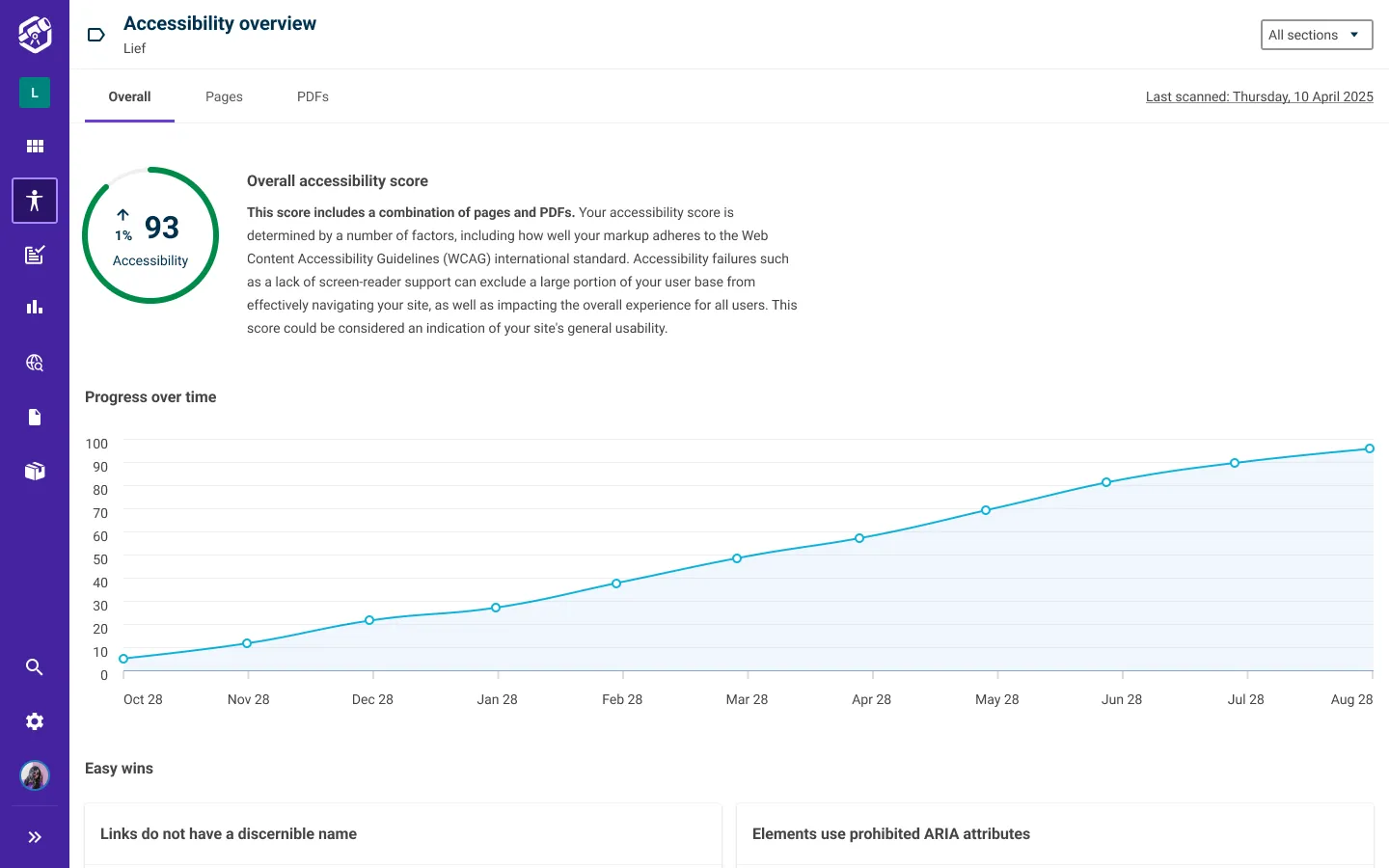Open the document/policy icon in the sidebar
1389x868 pixels.
34,417
